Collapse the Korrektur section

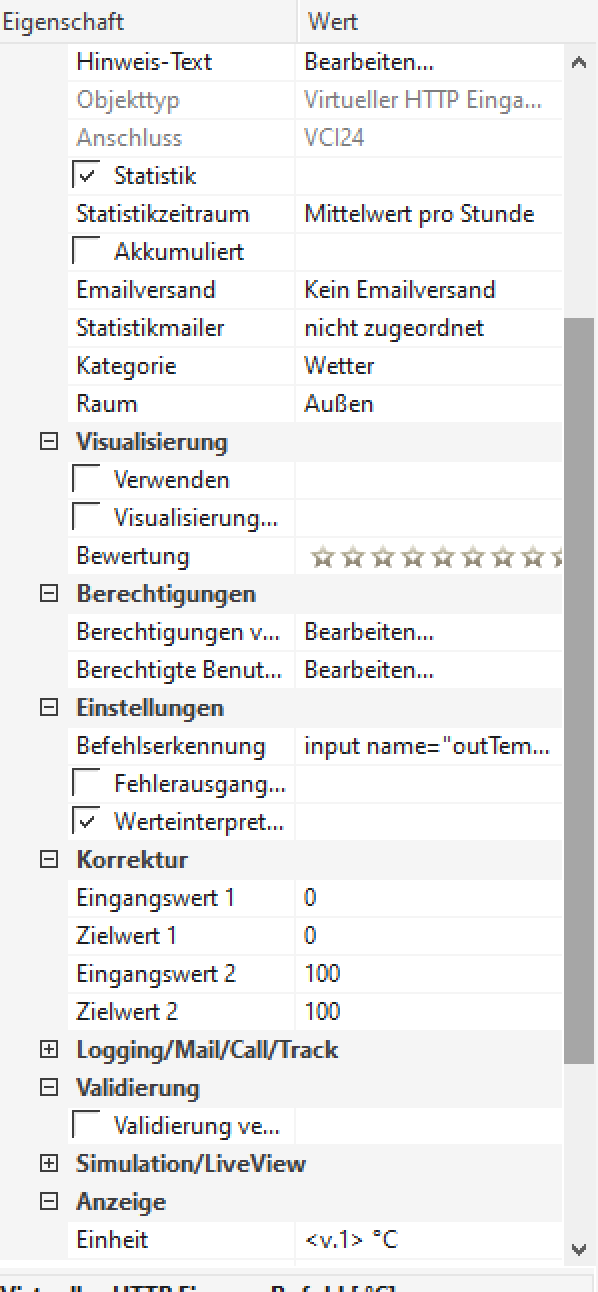48,860
